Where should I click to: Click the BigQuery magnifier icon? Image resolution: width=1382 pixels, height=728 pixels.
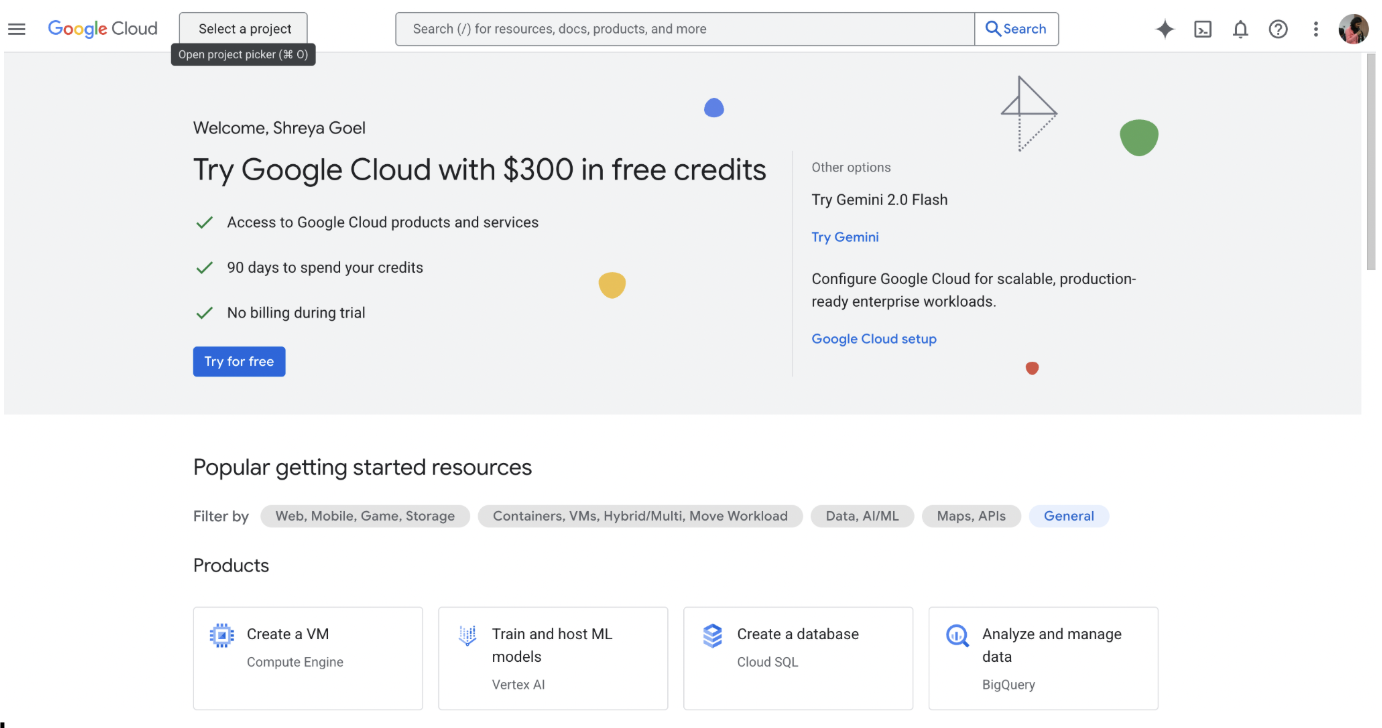pyautogui.click(x=957, y=635)
